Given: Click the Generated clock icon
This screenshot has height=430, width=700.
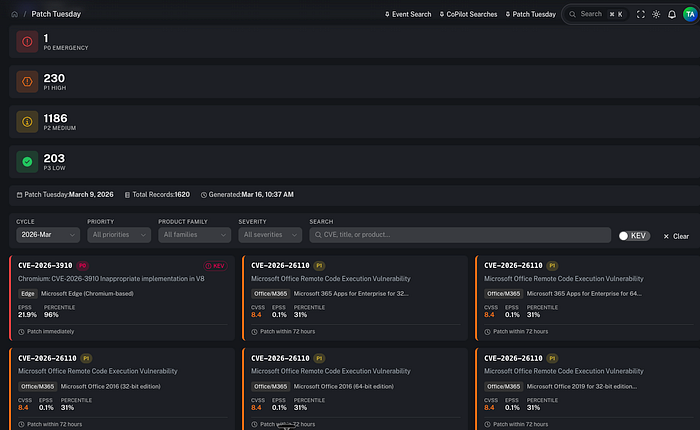Looking at the screenshot, I should tap(204, 195).
